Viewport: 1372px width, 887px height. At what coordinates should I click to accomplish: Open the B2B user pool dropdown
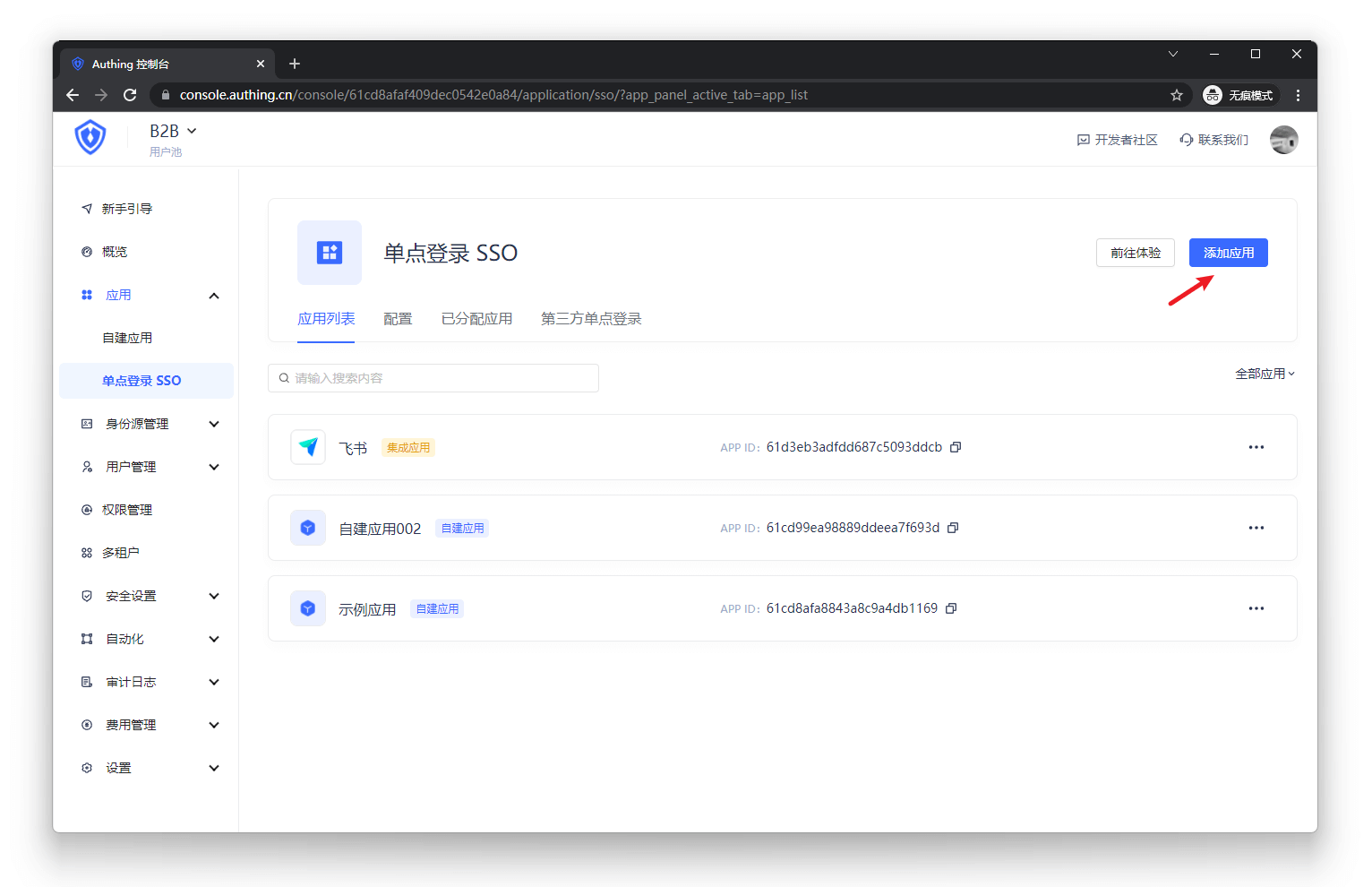(173, 132)
